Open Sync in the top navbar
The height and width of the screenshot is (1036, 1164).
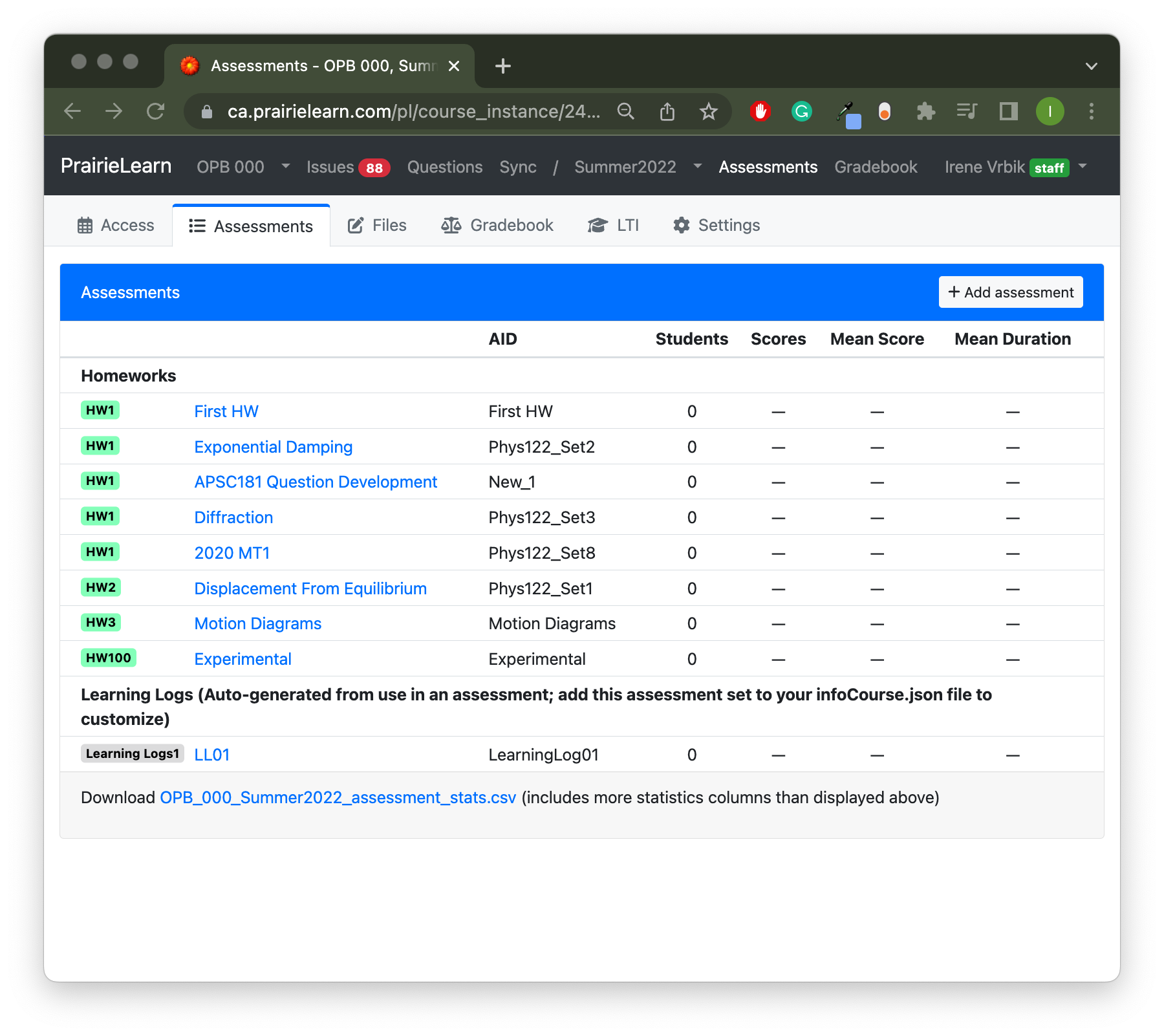tap(518, 167)
